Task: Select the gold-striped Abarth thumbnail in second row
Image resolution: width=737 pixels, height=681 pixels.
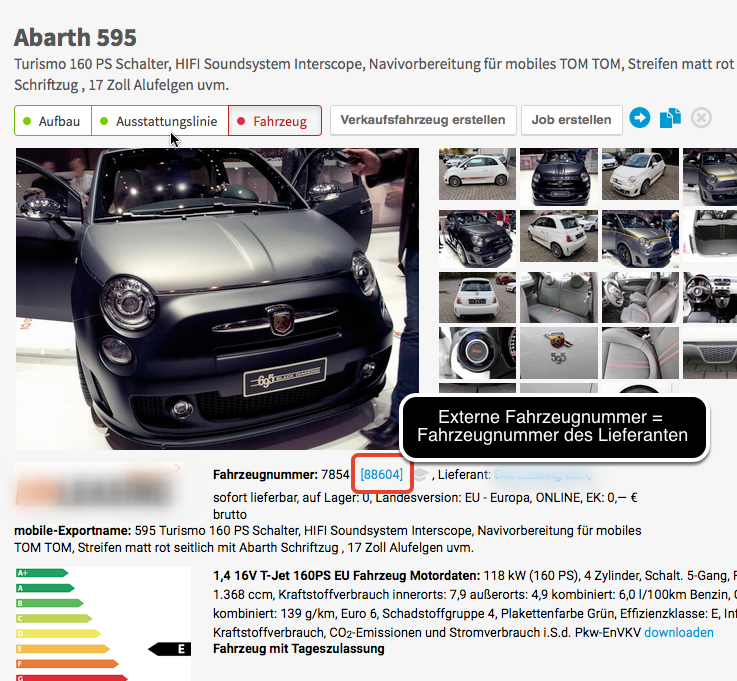Action: [x=639, y=236]
